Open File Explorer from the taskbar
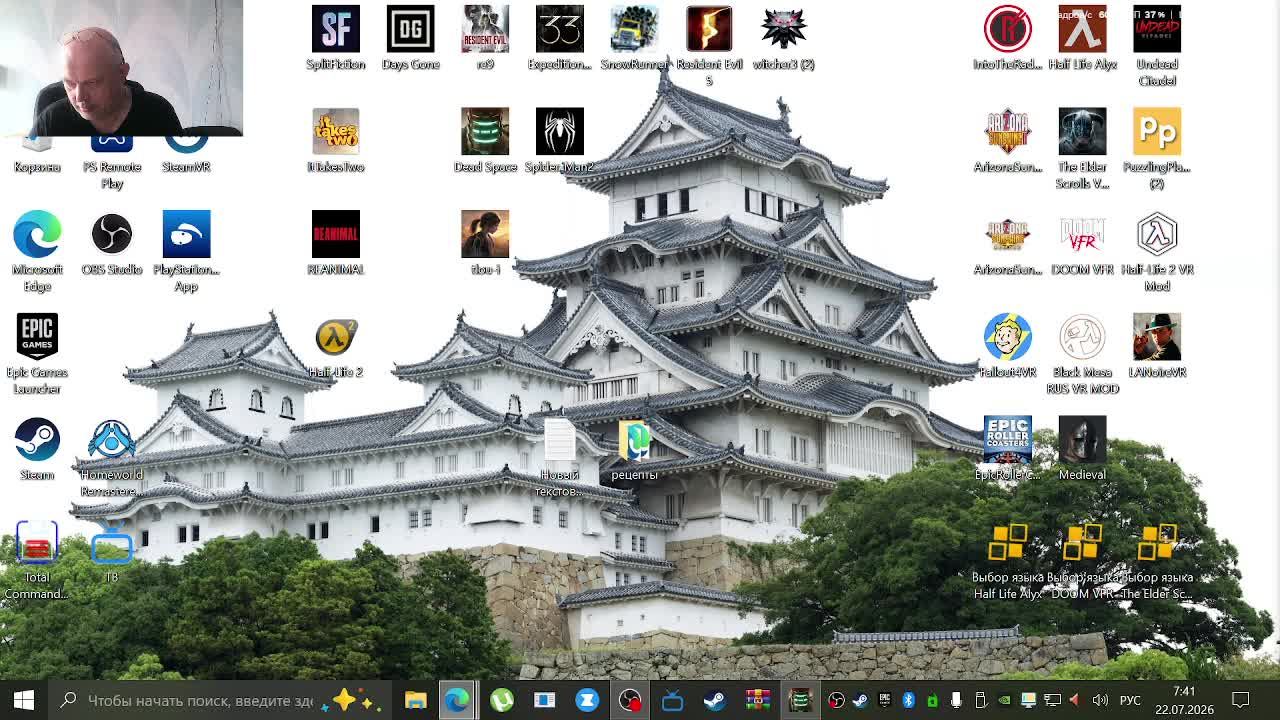The width and height of the screenshot is (1280, 720). (415, 700)
